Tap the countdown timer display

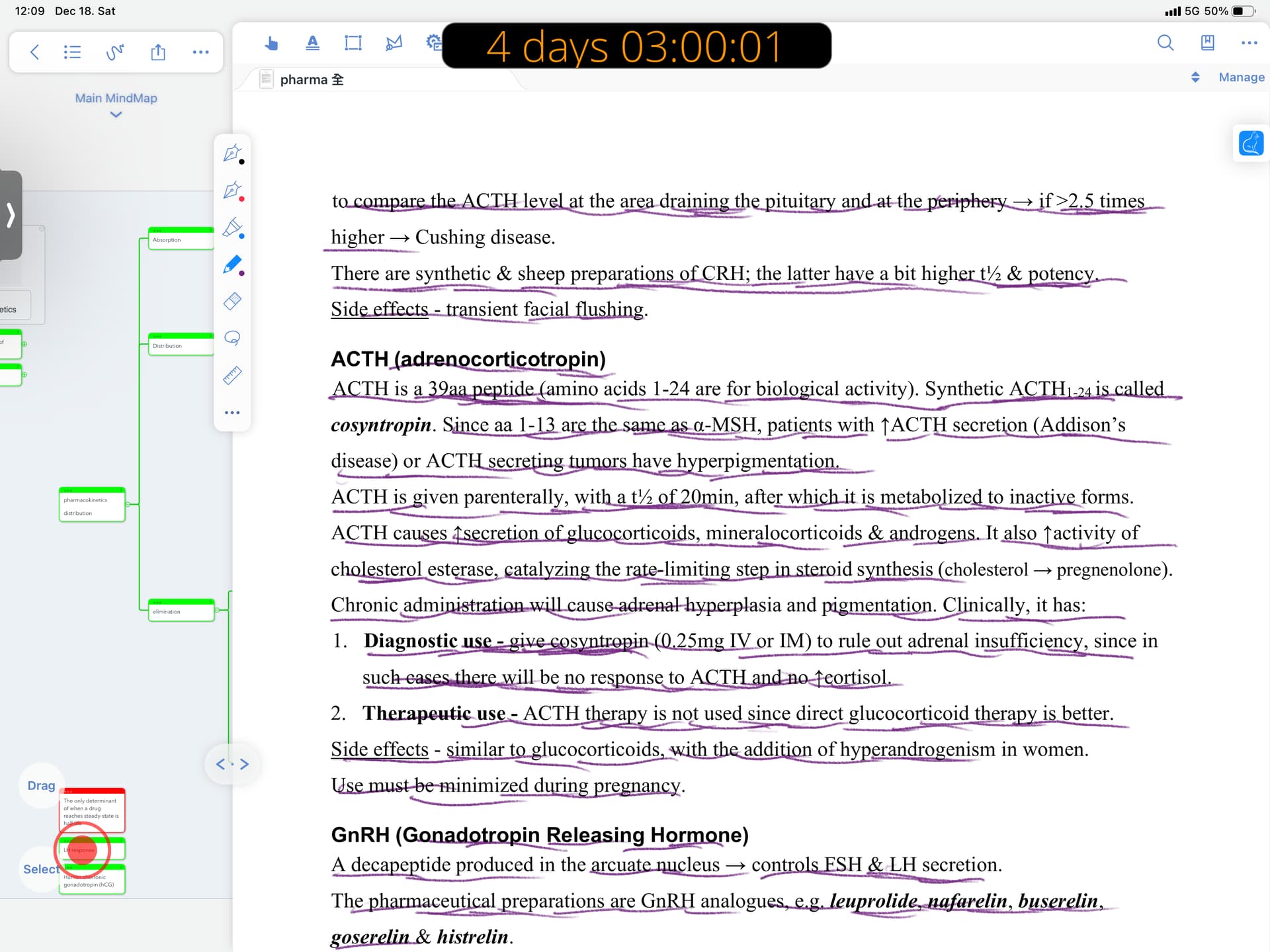pyautogui.click(x=636, y=46)
